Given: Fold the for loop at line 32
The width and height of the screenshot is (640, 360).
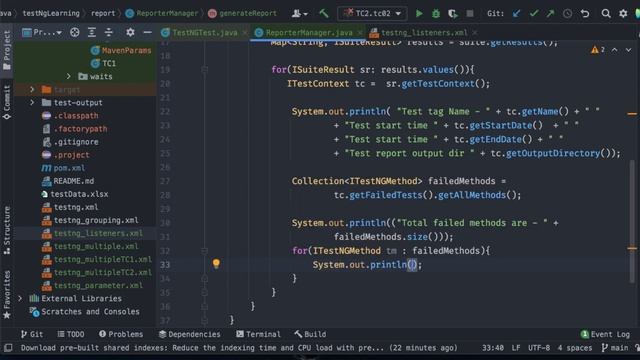Looking at the screenshot, I should click(204, 251).
